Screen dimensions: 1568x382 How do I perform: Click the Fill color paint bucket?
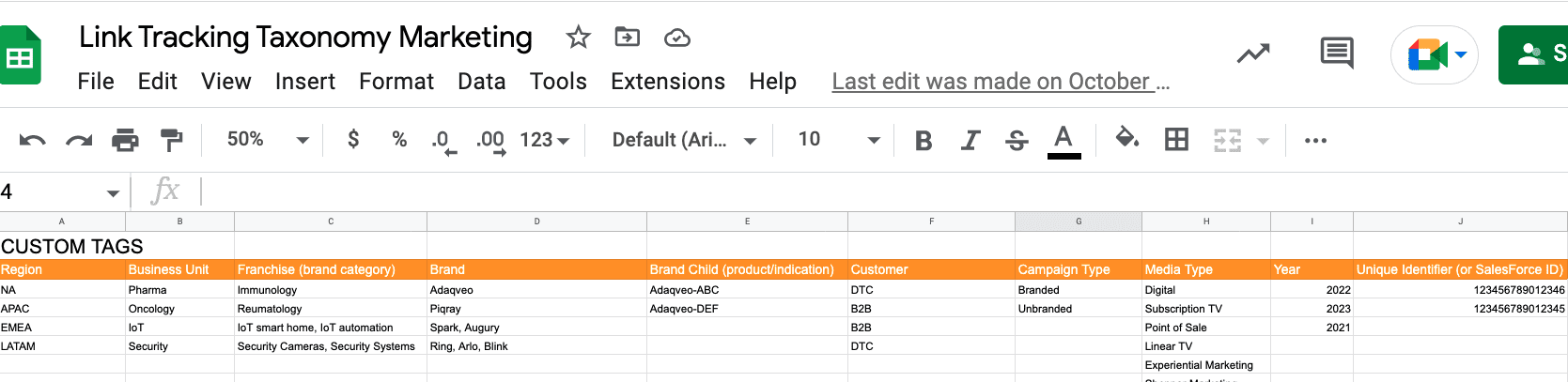point(1126,139)
